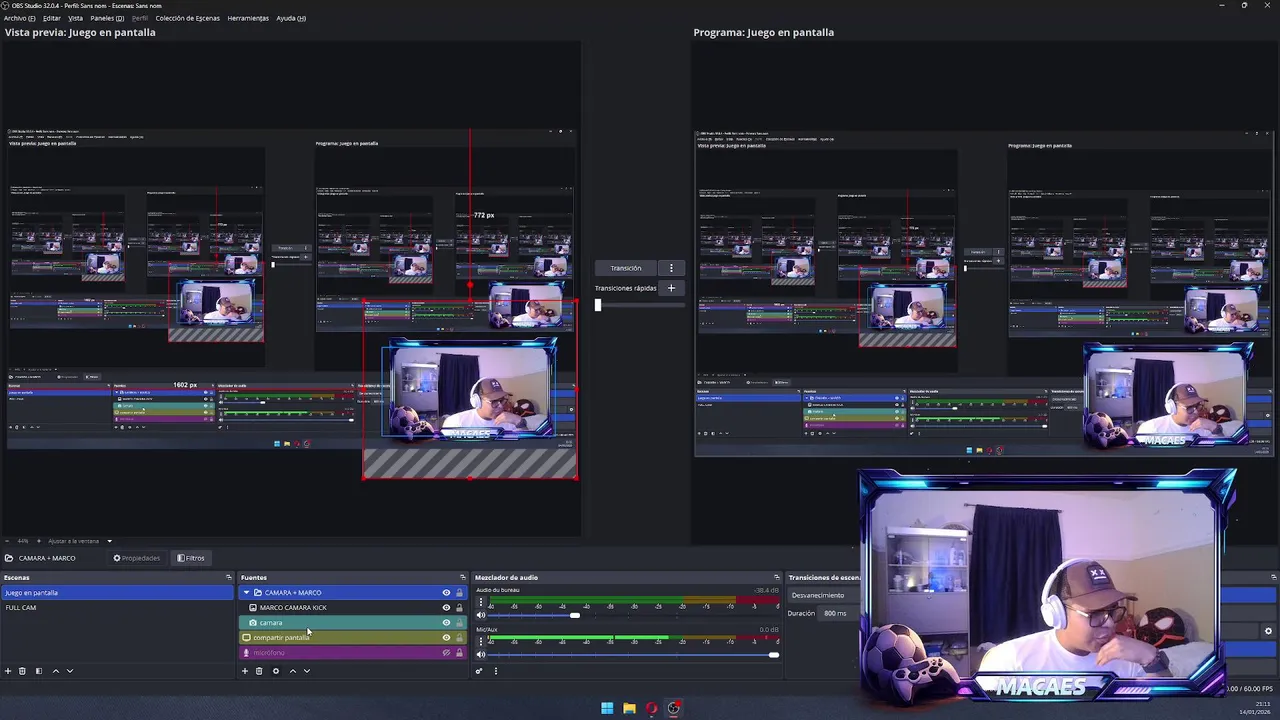Add quick transition plus button
Viewport: 1280px width, 720px height.
click(x=671, y=288)
